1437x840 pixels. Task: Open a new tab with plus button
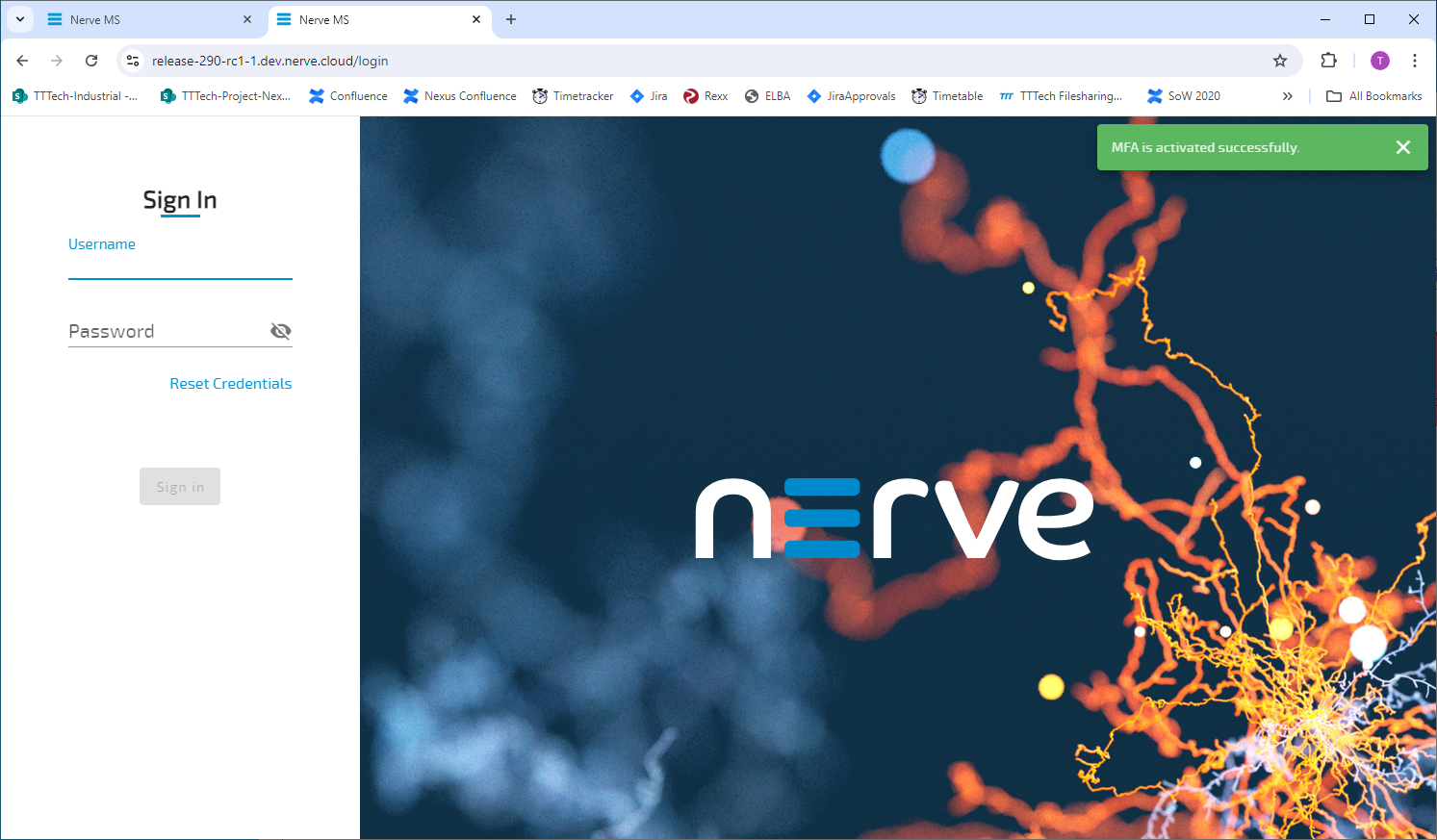511,19
